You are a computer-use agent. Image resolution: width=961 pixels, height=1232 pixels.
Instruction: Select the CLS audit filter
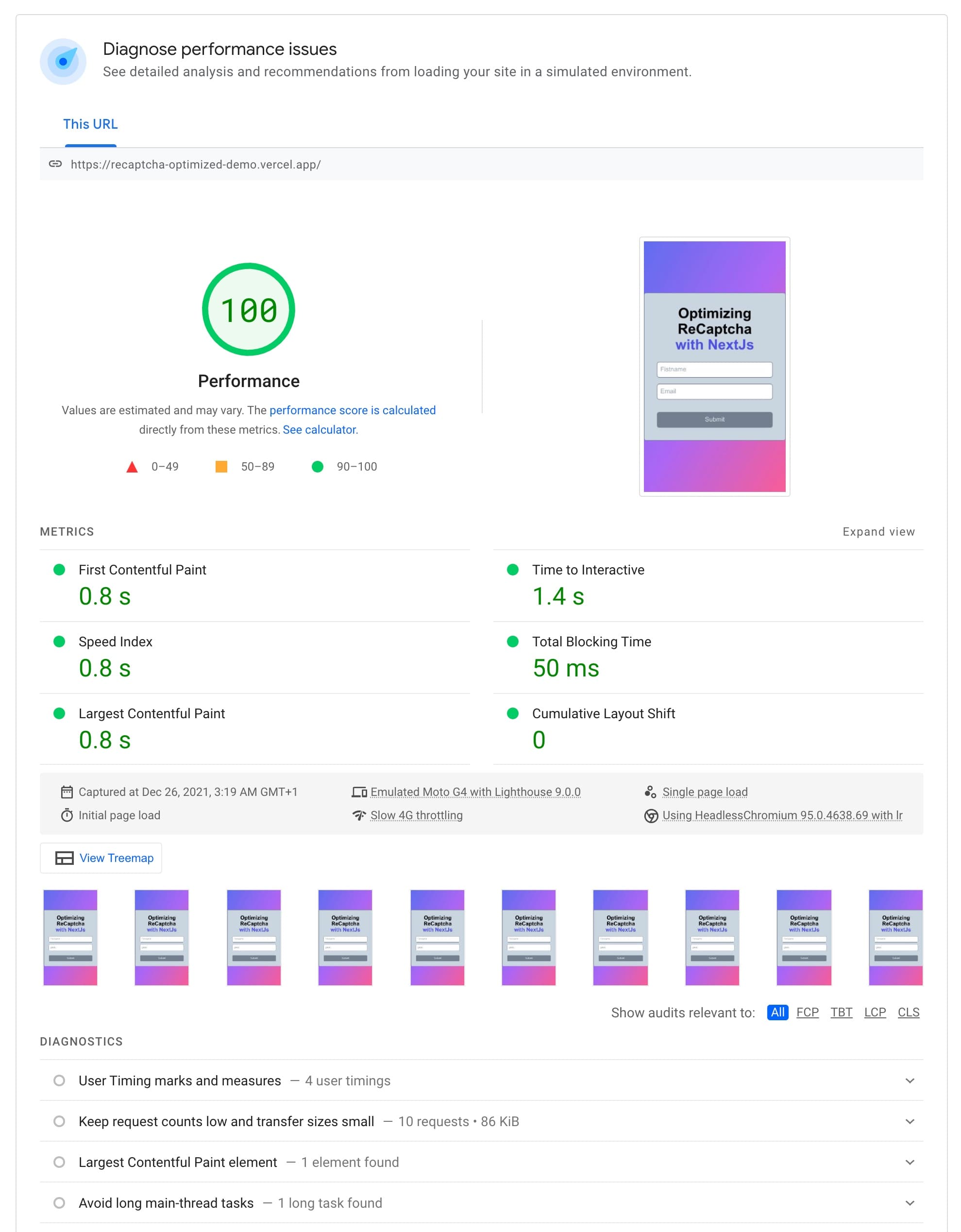pyautogui.click(x=909, y=1012)
